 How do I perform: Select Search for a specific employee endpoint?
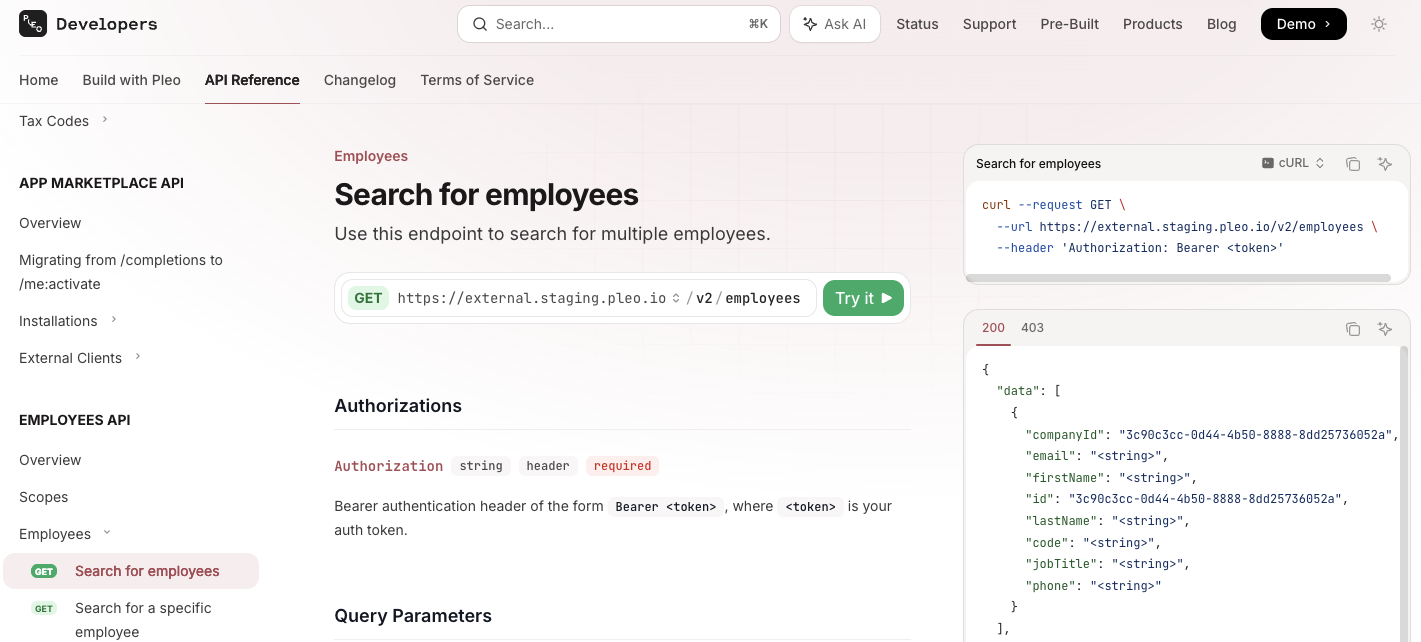click(x=143, y=619)
